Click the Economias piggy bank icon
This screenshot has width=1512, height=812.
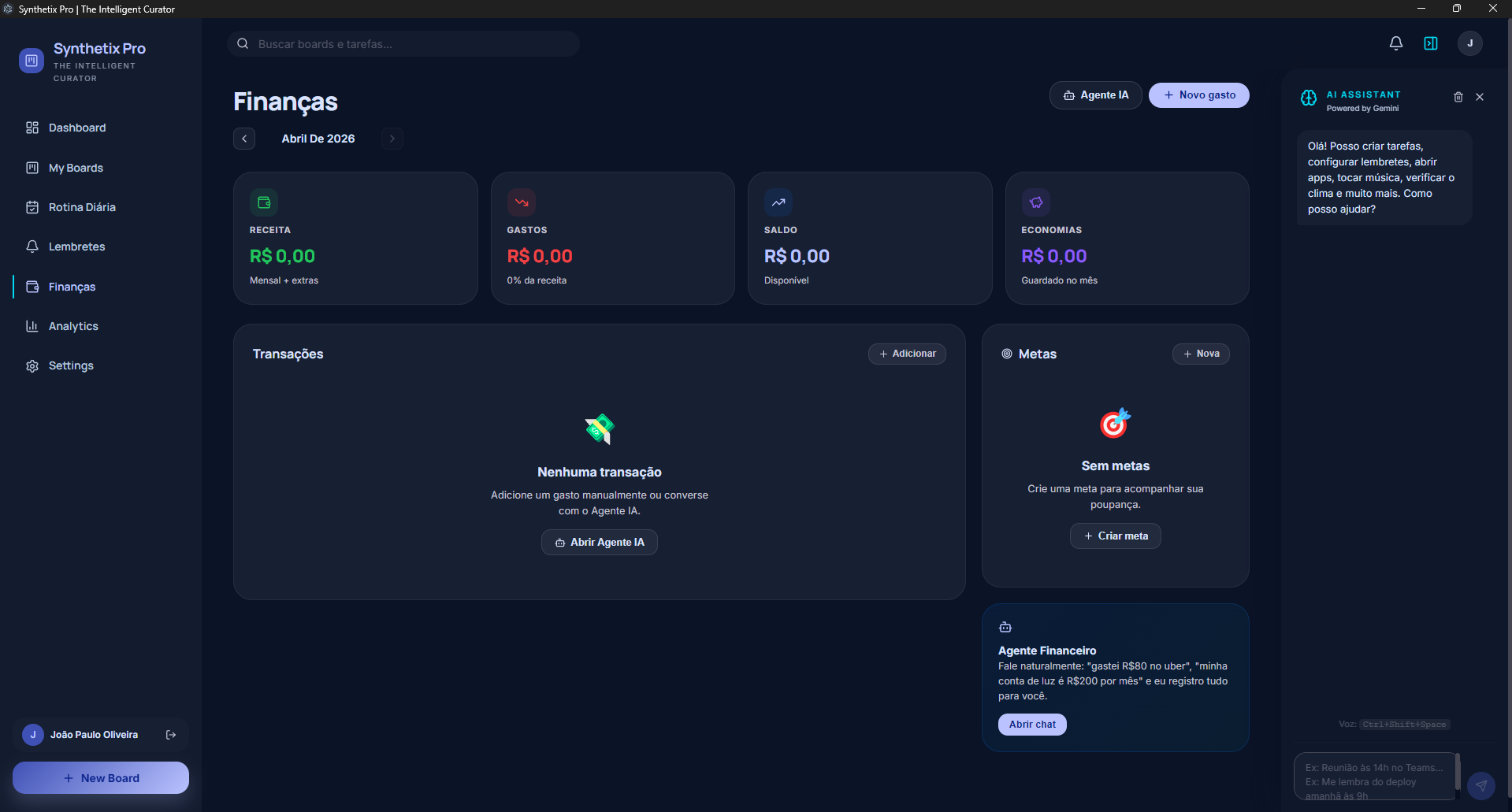tap(1036, 202)
